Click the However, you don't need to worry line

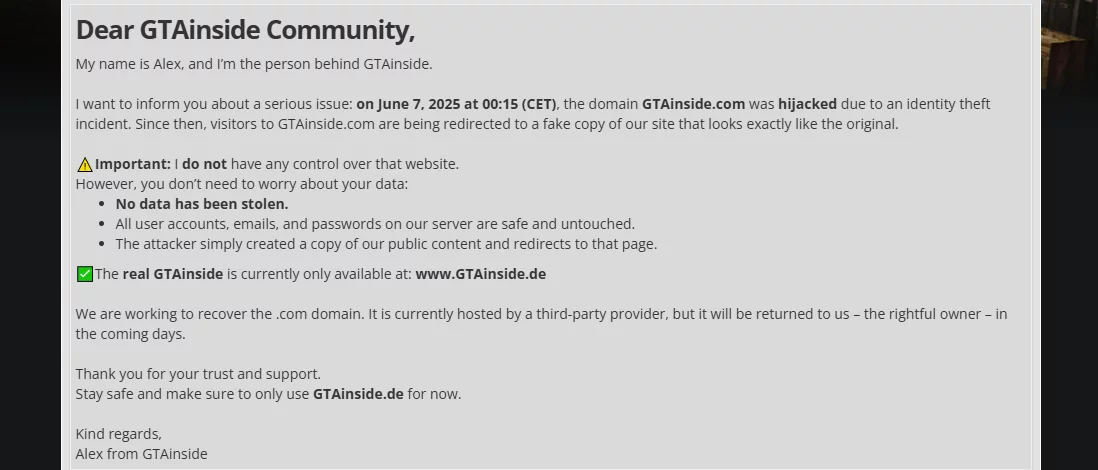[x=242, y=184]
